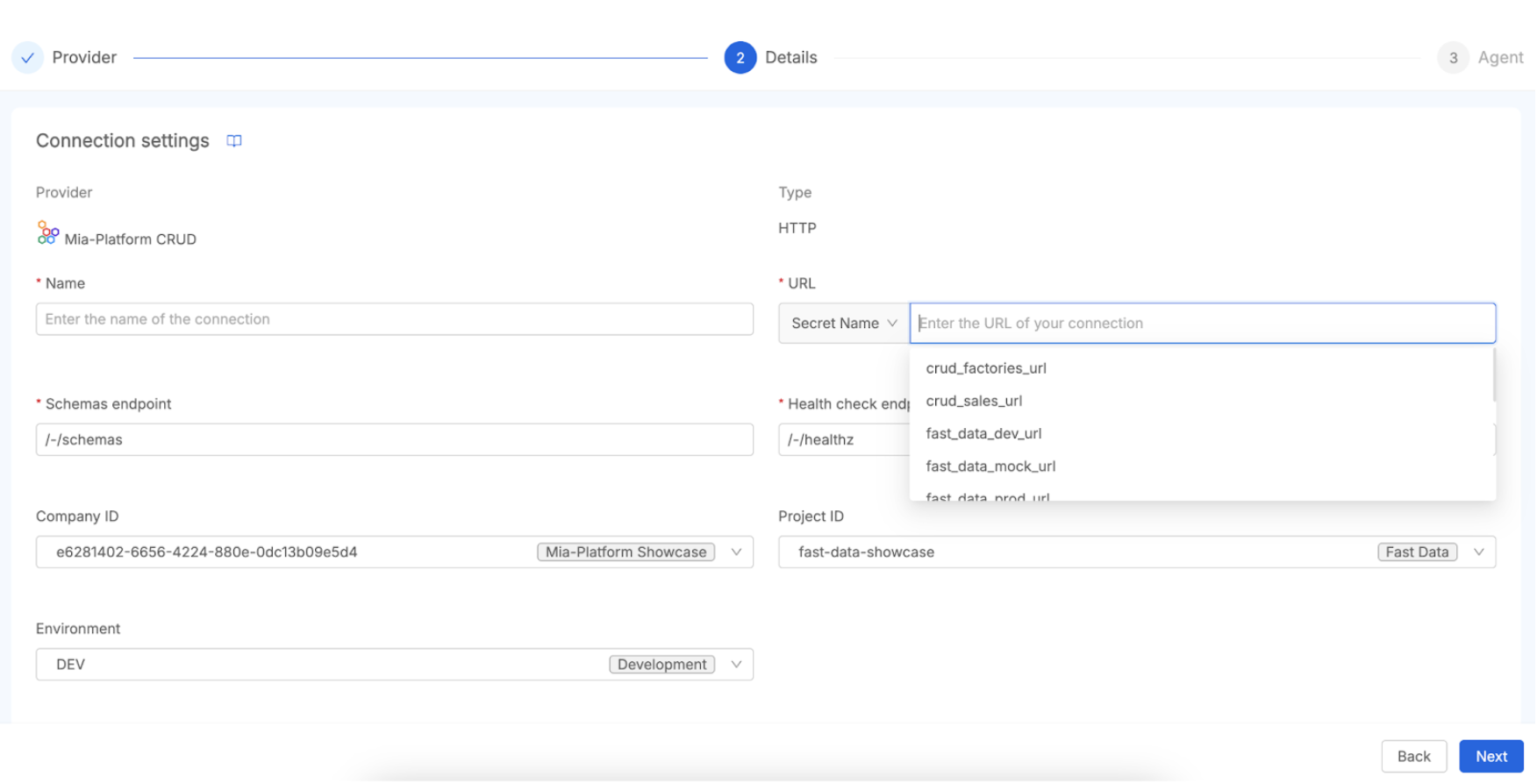Screen dimensions: 1537x784
Task: Select the Agent step number 3 circle
Action: click(1452, 58)
